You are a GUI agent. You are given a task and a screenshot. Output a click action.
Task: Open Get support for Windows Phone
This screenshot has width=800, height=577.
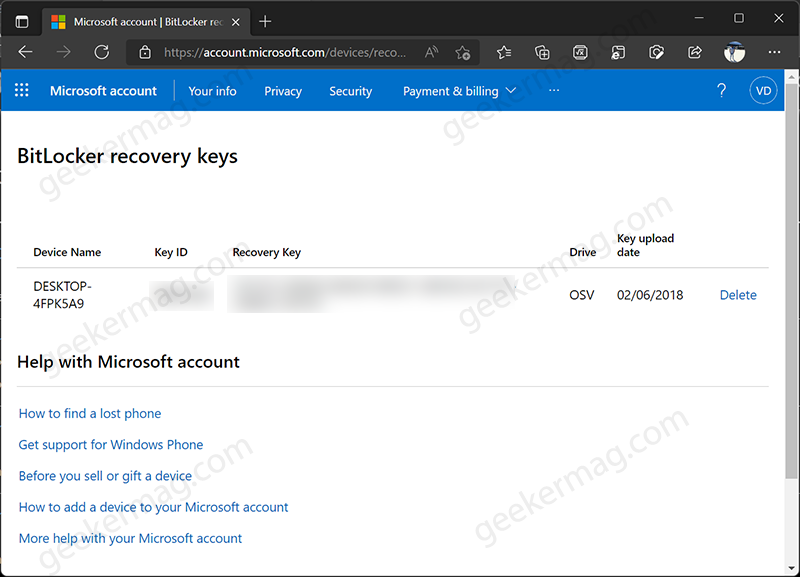pos(111,444)
